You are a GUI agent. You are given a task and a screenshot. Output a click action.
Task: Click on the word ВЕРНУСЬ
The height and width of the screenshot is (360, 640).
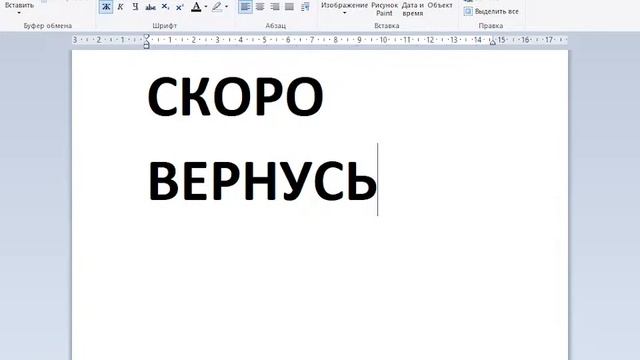click(262, 180)
